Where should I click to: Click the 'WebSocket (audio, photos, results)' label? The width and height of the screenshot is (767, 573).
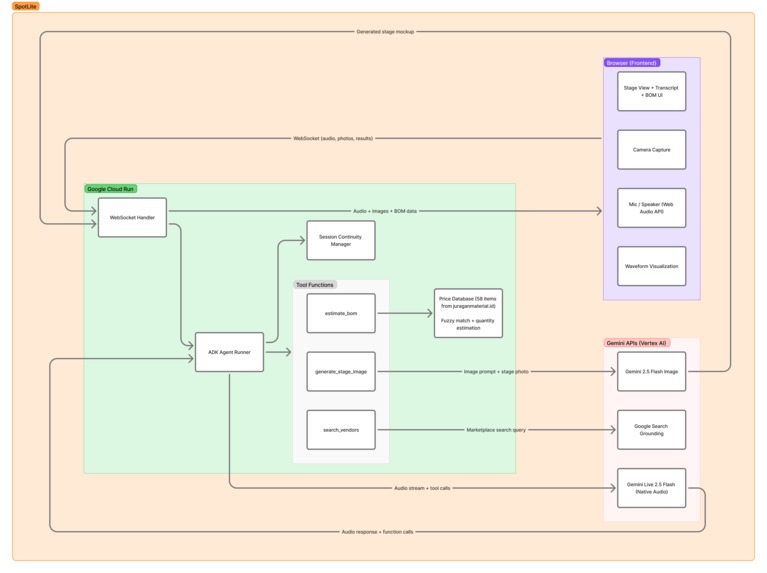pyautogui.click(x=333, y=138)
